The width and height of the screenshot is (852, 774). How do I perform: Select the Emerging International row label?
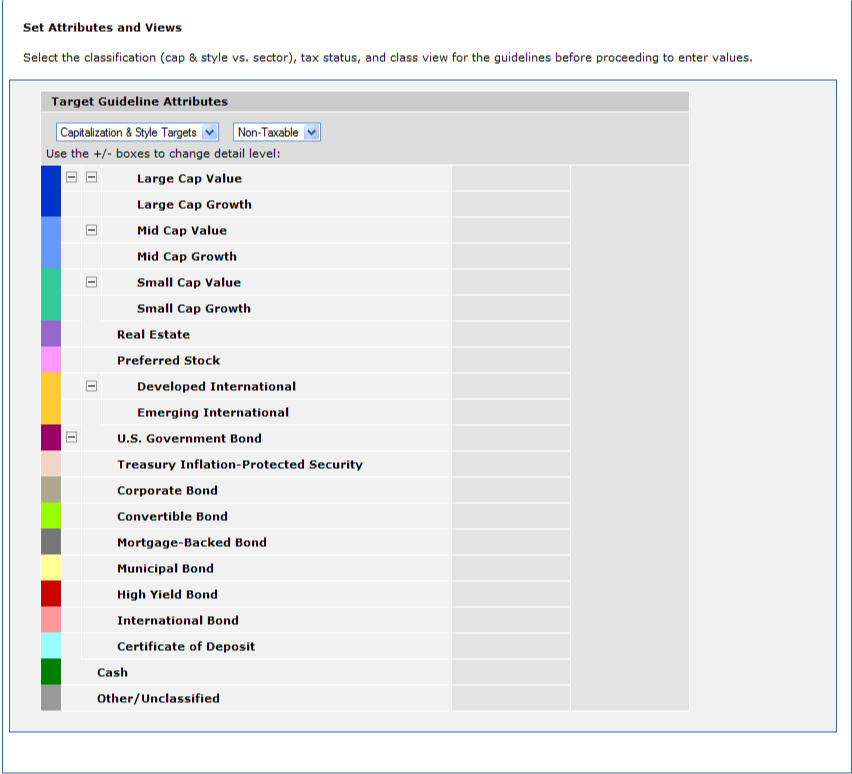pyautogui.click(x=213, y=412)
